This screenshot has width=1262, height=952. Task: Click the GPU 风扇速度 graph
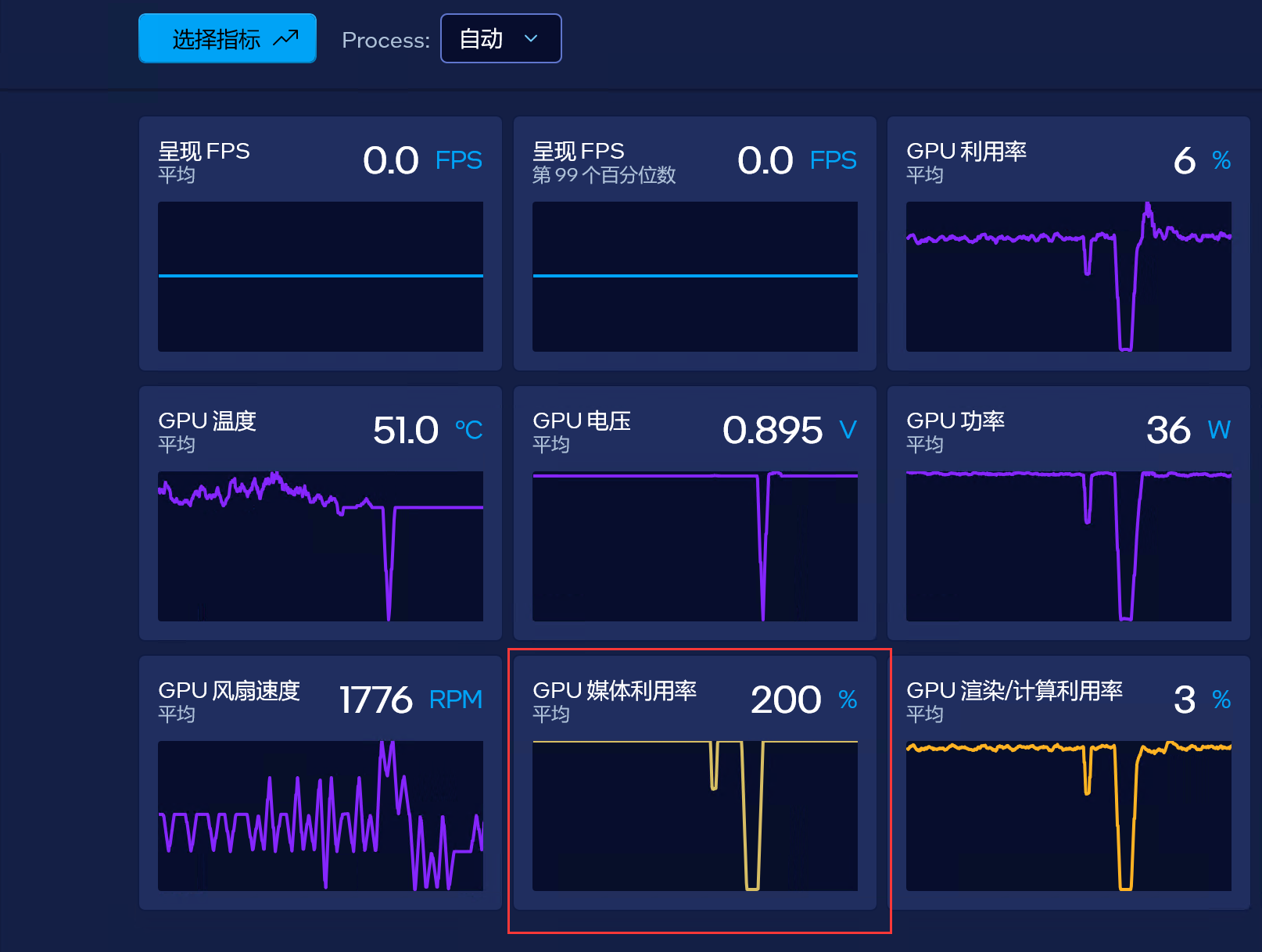coord(321,816)
